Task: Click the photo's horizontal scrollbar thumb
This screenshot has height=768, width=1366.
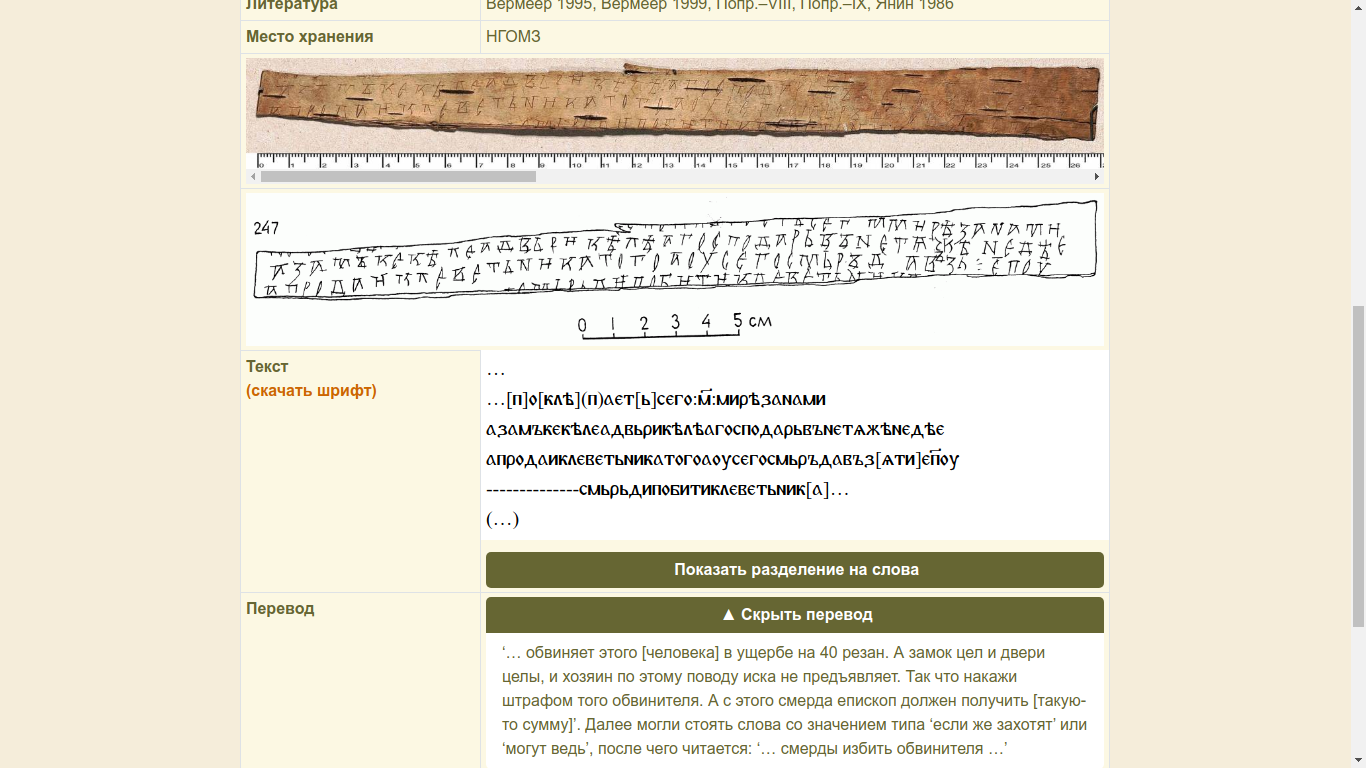Action: pos(398,177)
